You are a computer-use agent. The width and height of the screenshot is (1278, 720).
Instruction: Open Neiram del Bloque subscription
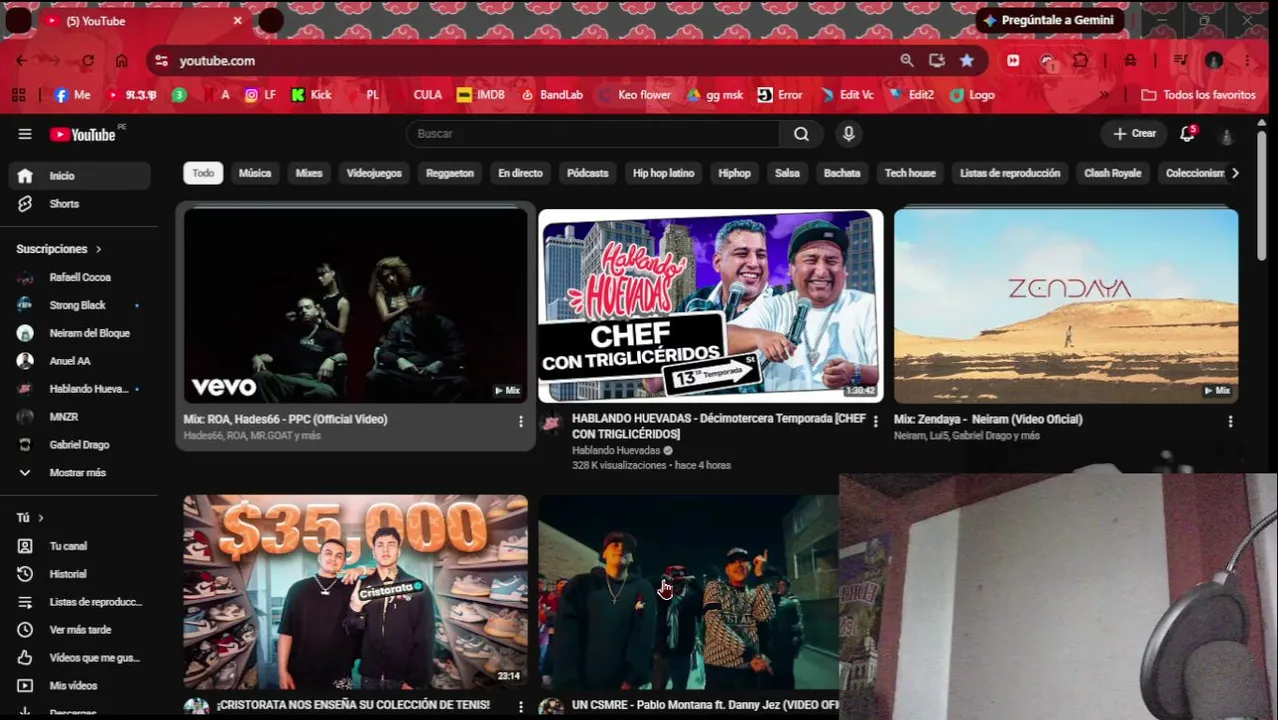[x=80, y=333]
